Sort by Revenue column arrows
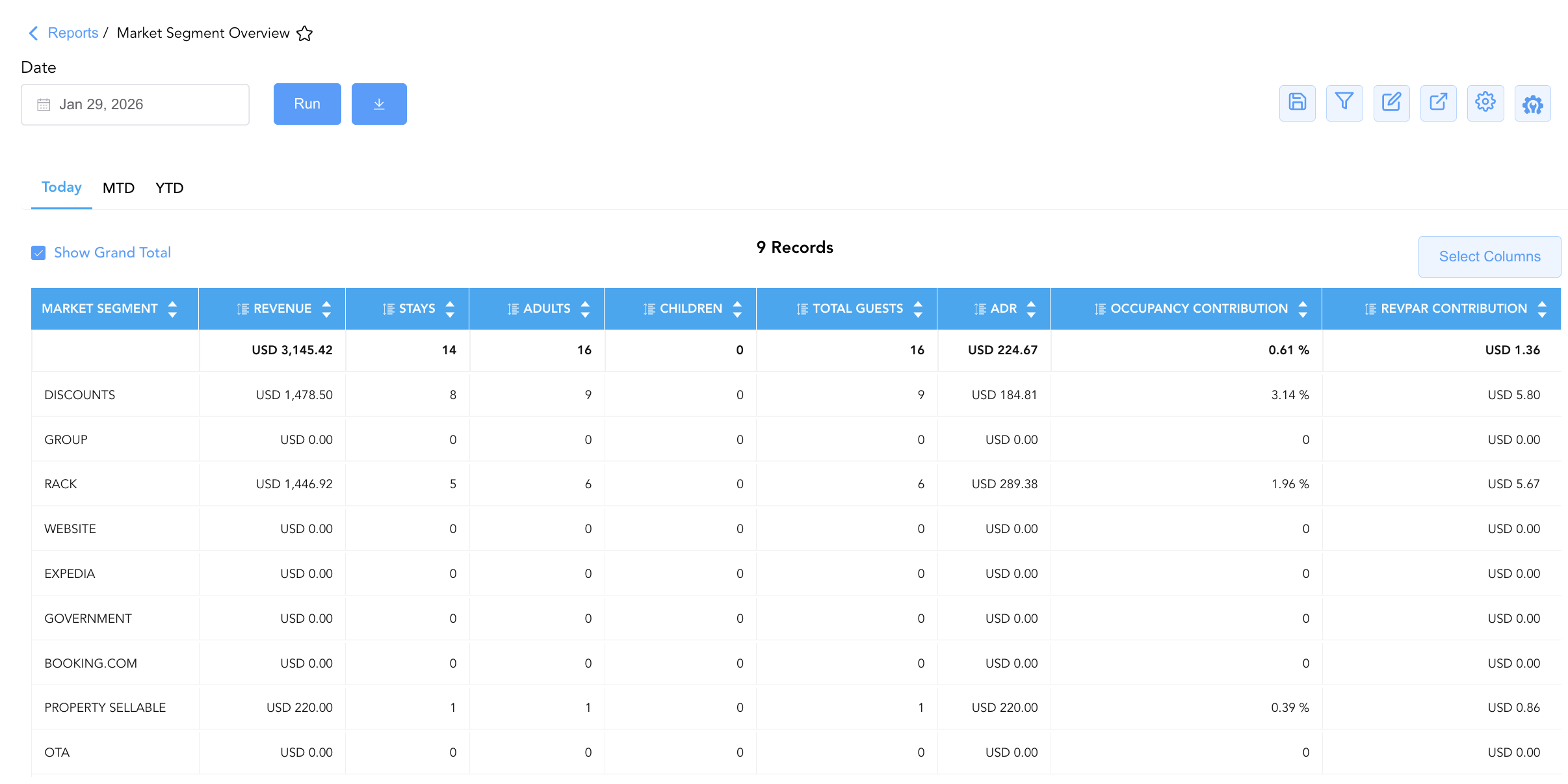Screen dimensions: 1568x784 click(326, 309)
